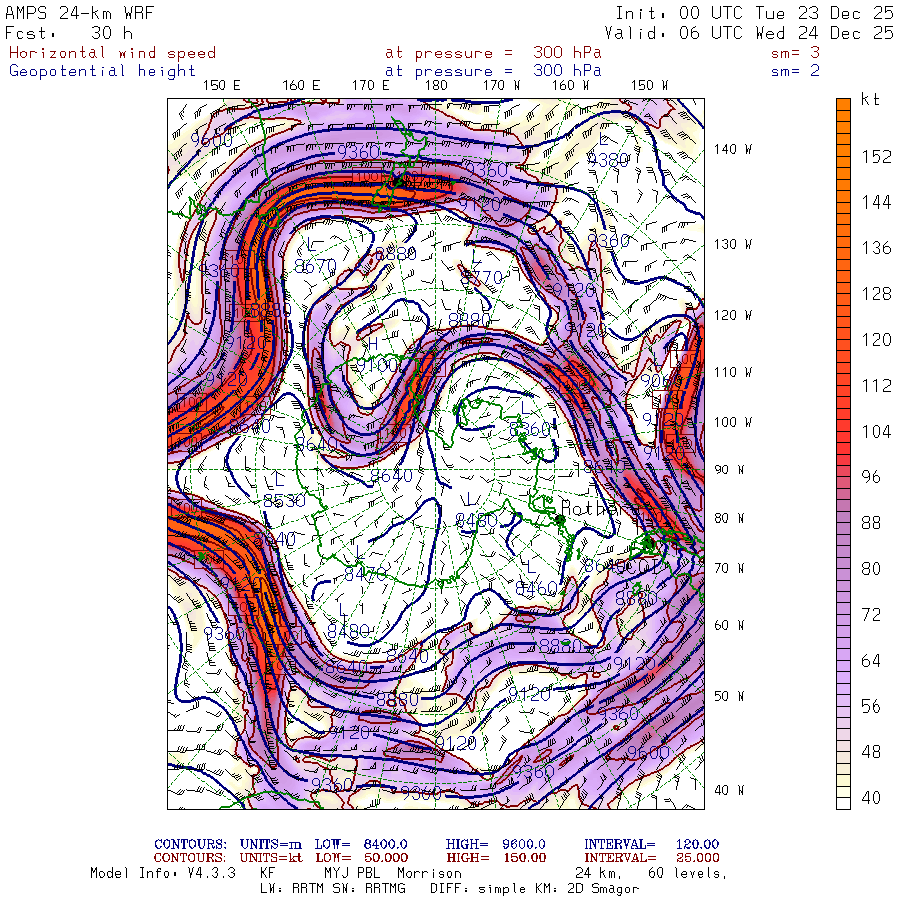Click the 96 value on the color scale
The width and height of the screenshot is (900, 900).
click(x=871, y=477)
